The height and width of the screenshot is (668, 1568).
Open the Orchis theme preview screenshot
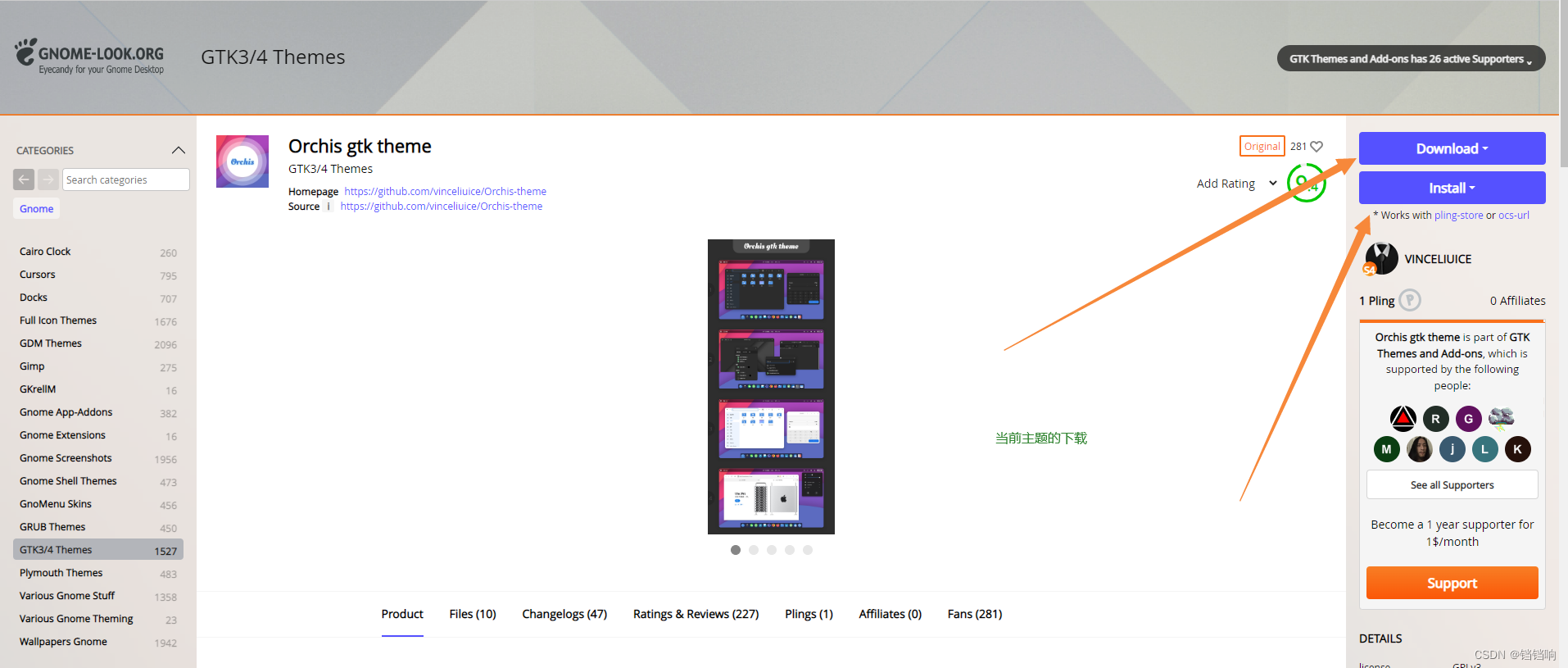pyautogui.click(x=771, y=387)
